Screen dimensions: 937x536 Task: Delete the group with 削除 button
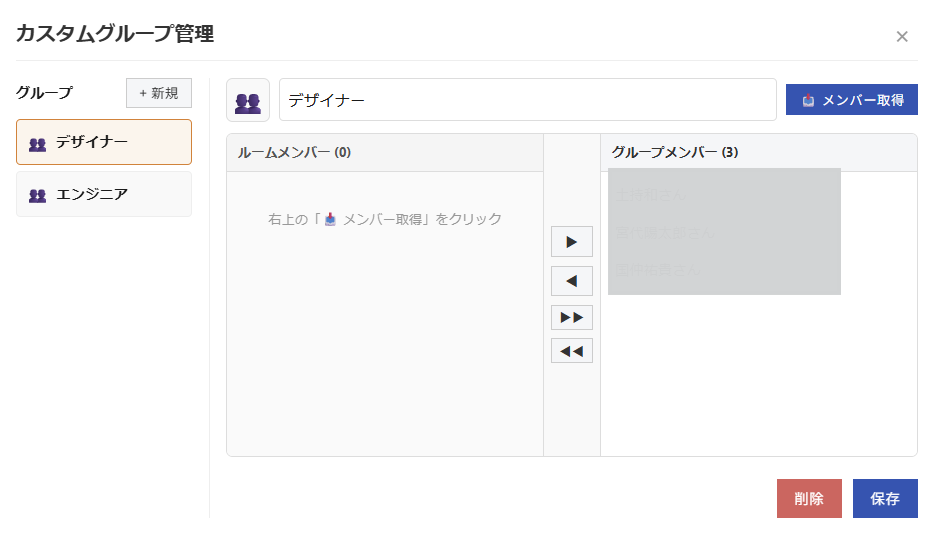[809, 498]
